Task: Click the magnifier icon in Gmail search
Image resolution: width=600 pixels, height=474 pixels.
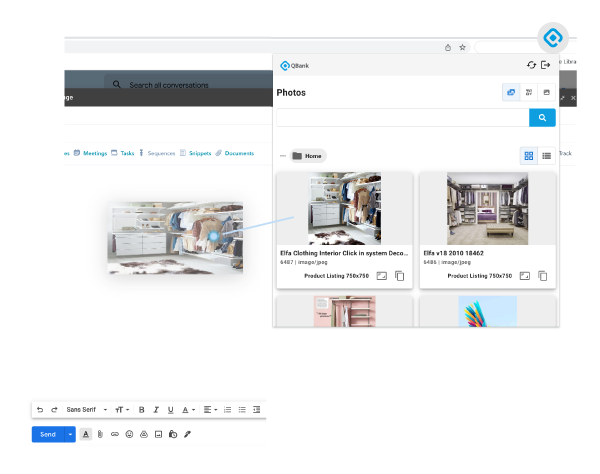Action: pyautogui.click(x=117, y=84)
